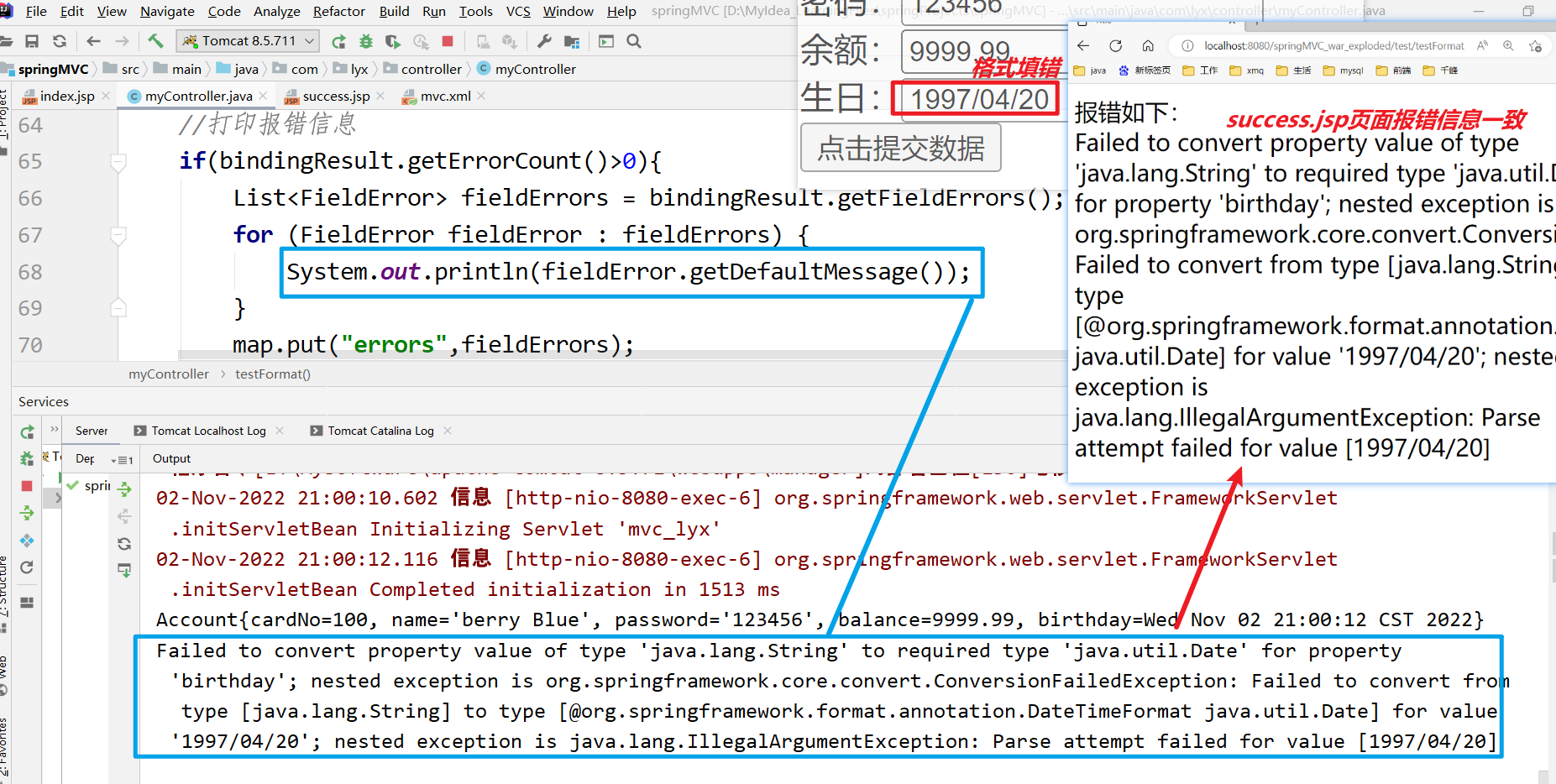Expand the hidden Services tabs chevron
1556x784 pixels.
tap(55, 430)
